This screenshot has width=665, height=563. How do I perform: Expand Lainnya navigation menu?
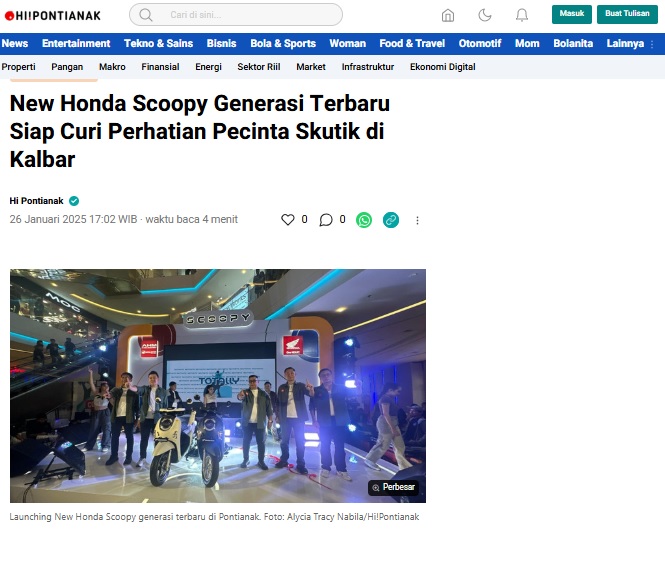629,44
